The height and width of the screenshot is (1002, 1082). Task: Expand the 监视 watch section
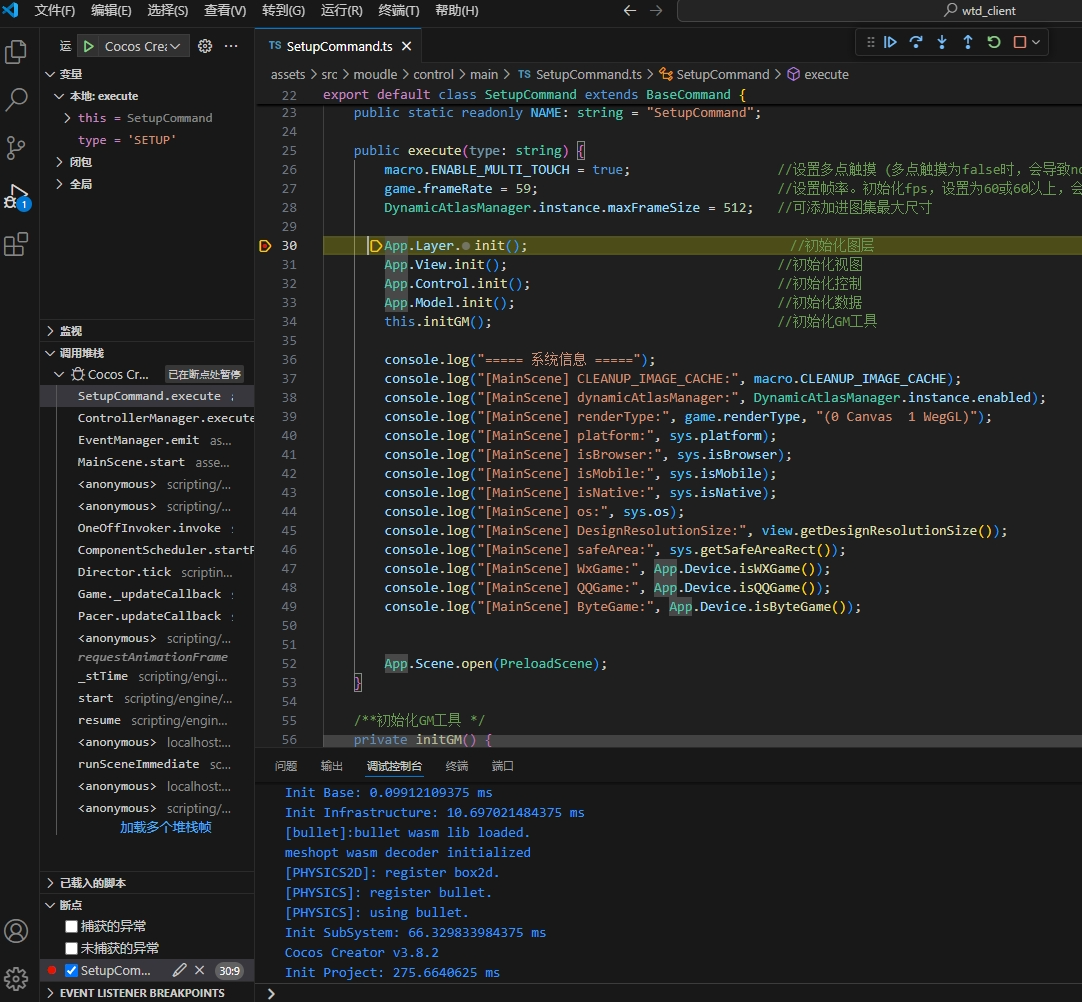pos(70,331)
